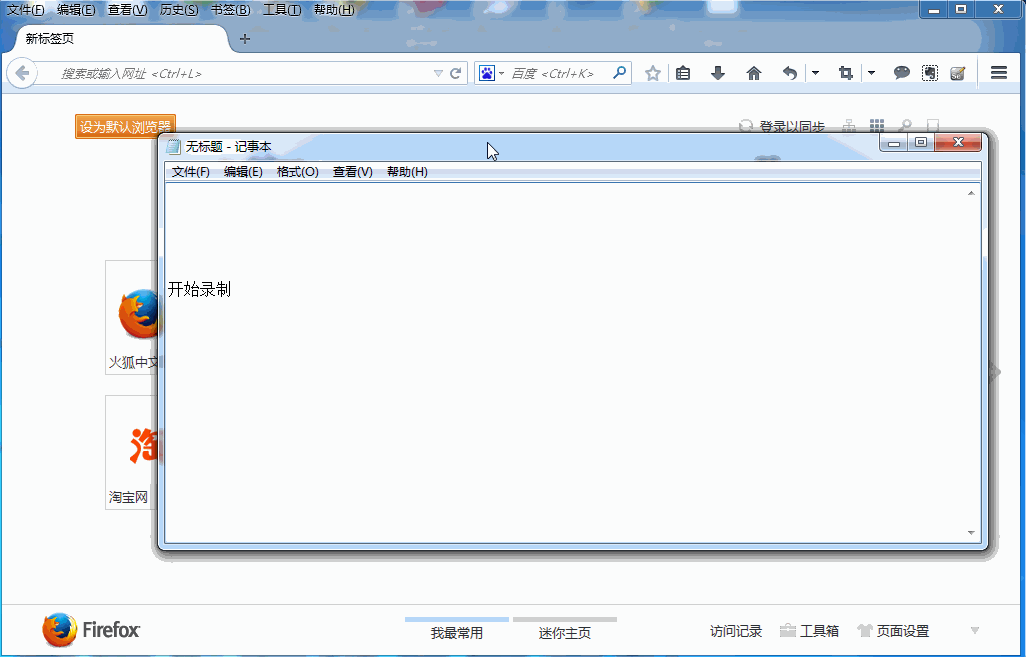Click the screenshot crop tool icon
Viewport: 1026px width, 657px height.
point(845,73)
